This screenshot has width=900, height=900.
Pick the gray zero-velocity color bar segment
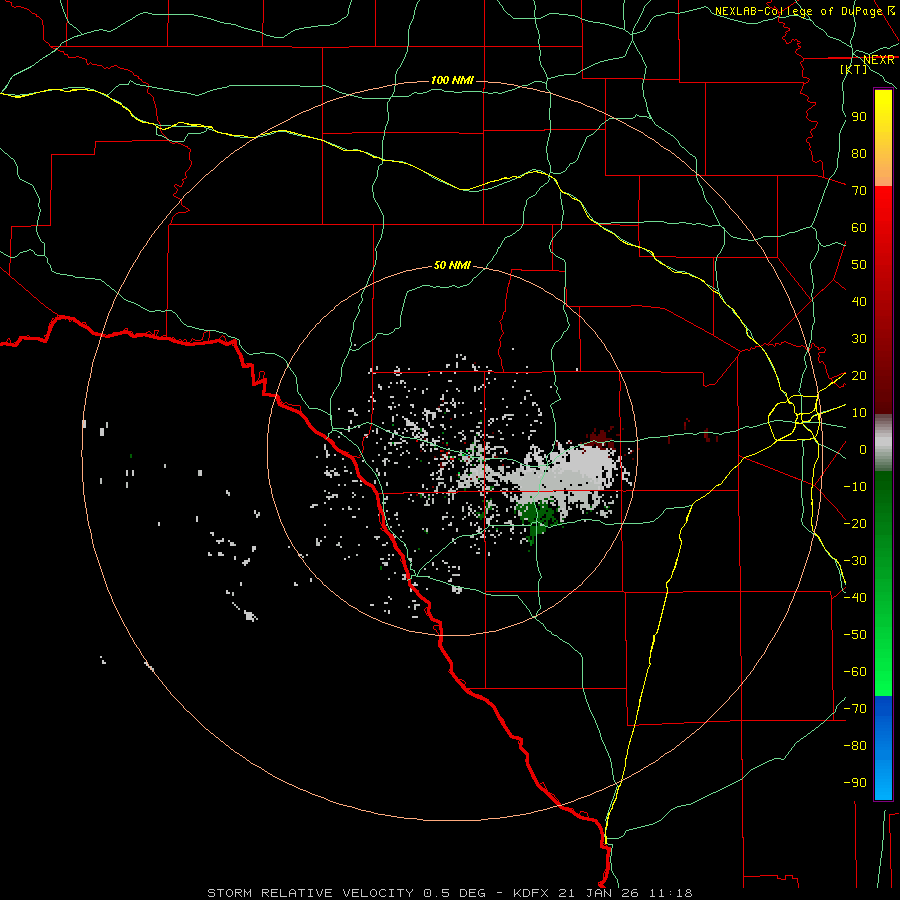[883, 442]
